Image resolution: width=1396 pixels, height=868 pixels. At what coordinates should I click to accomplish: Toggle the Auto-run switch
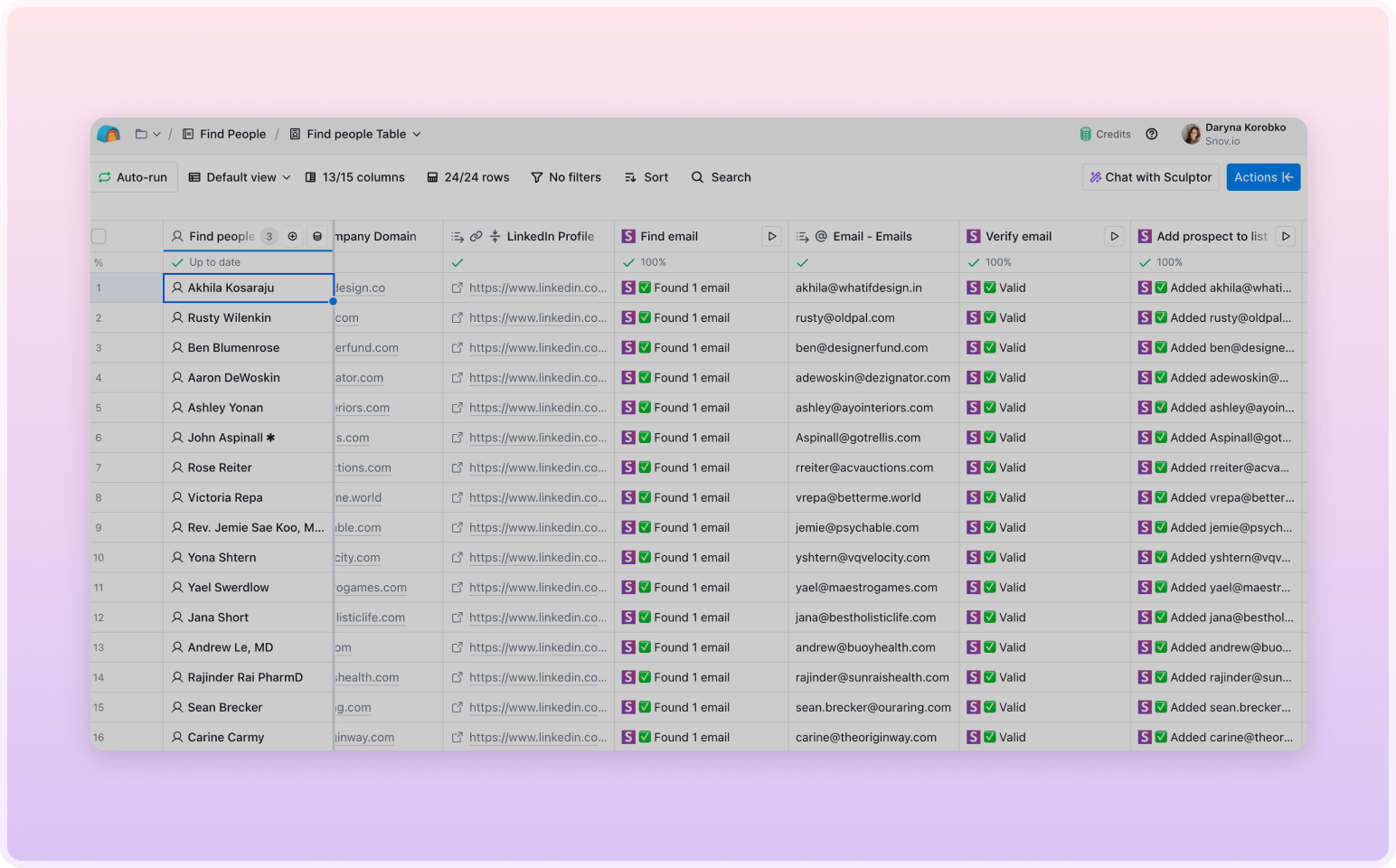pos(134,177)
